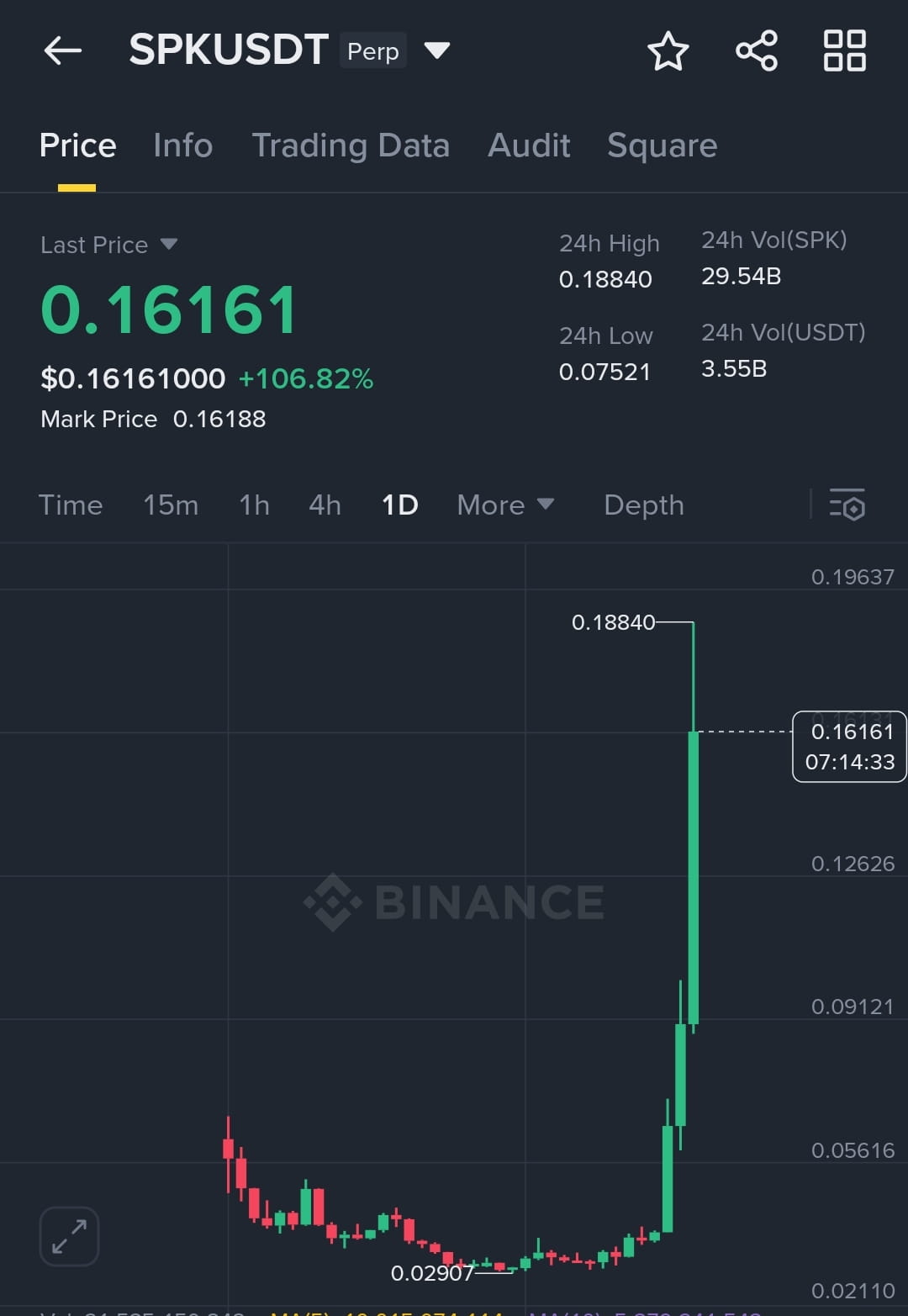The height and width of the screenshot is (1316, 908).
Task: Open chart indicator settings icon
Action: pos(847,505)
